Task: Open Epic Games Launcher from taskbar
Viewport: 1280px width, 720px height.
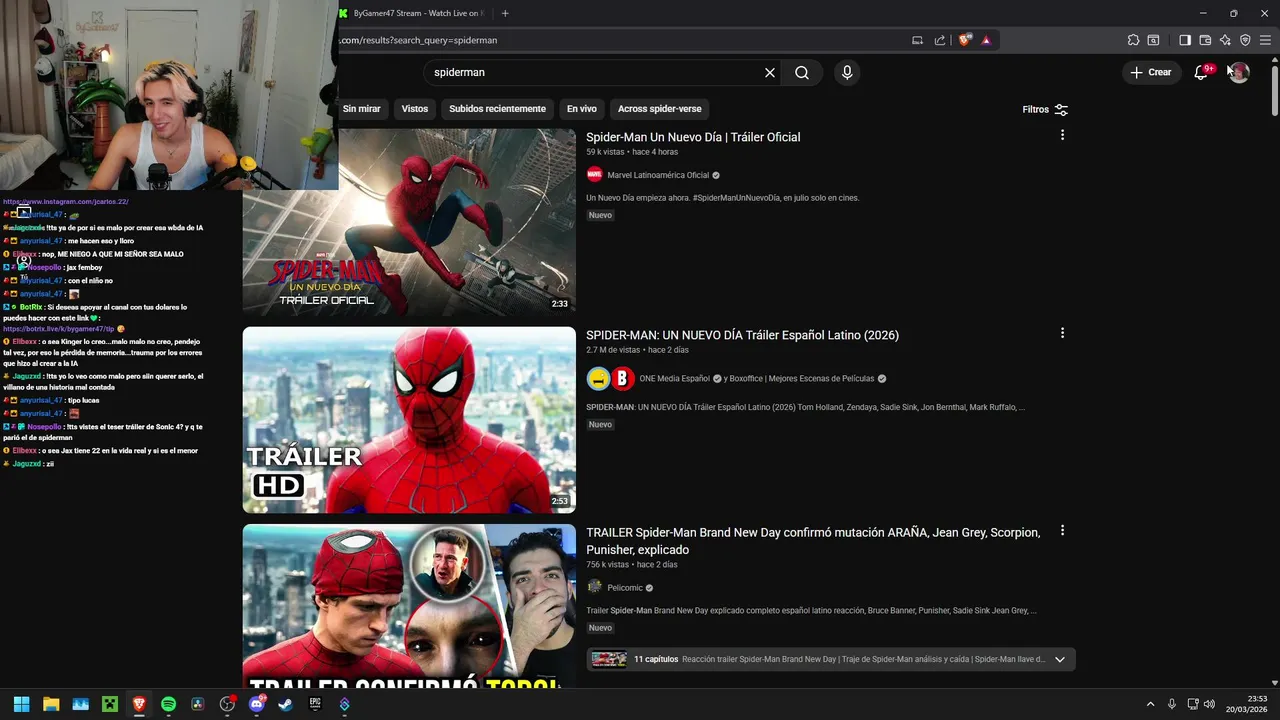Action: [x=315, y=704]
